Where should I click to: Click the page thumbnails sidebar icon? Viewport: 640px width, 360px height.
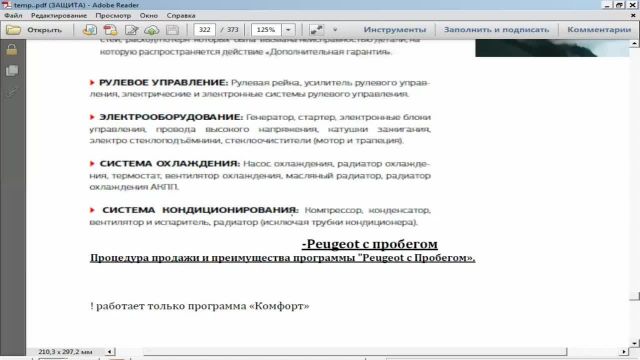coord(12,71)
